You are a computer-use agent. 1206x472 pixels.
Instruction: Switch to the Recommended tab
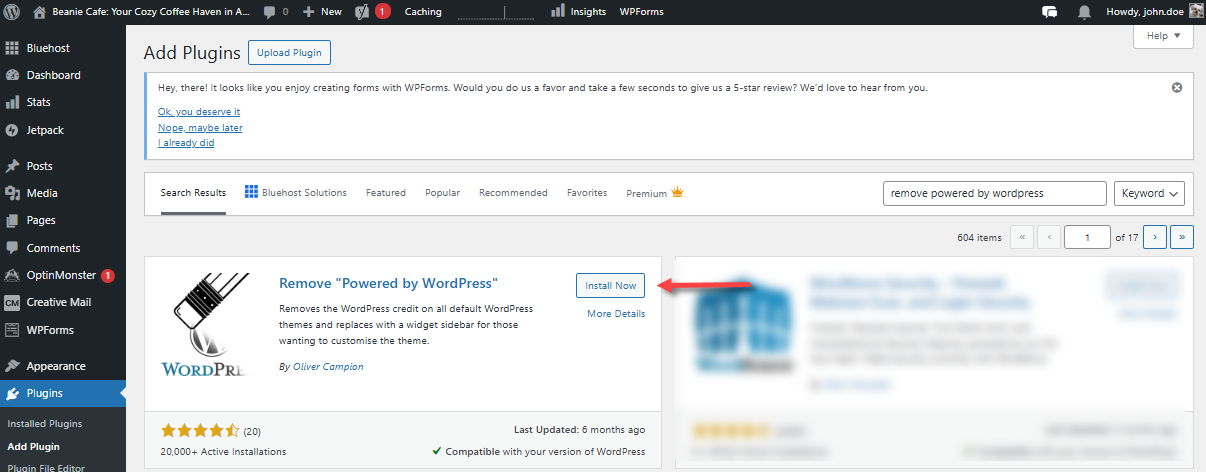coord(513,193)
